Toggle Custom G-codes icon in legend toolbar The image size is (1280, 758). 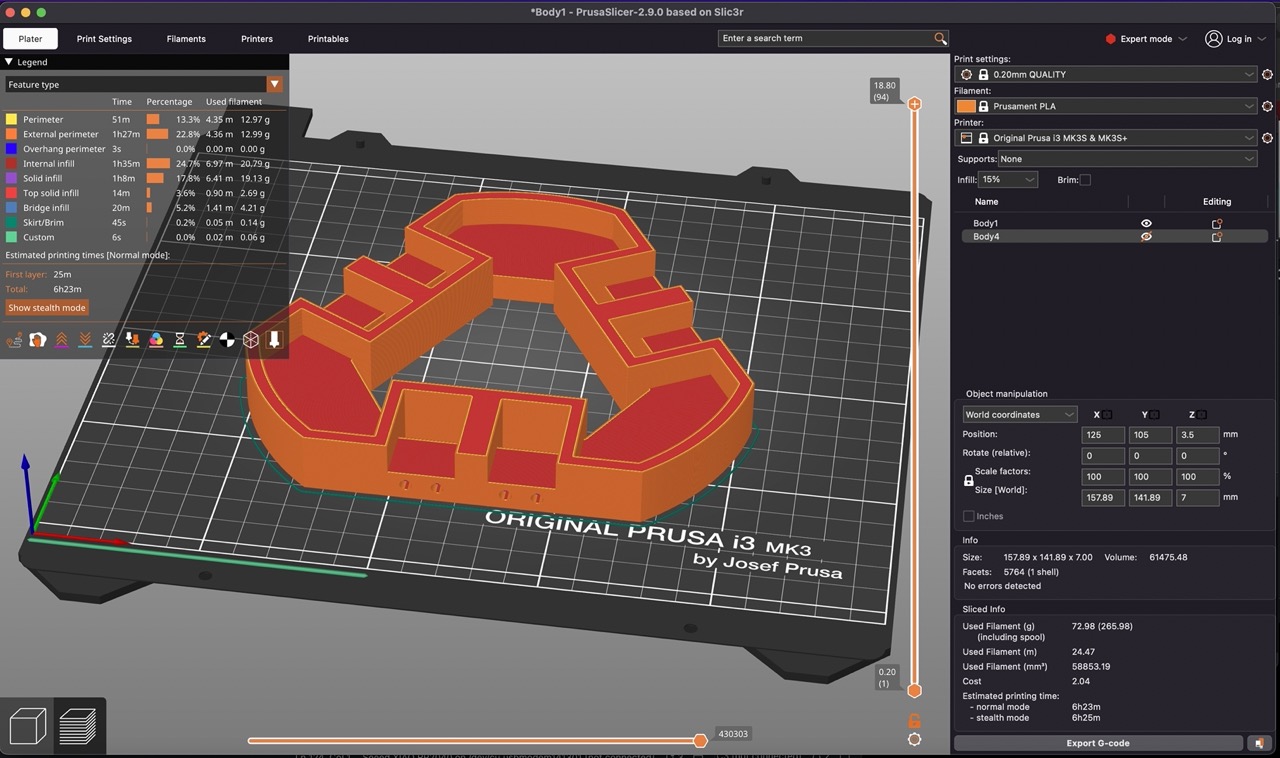[x=203, y=340]
